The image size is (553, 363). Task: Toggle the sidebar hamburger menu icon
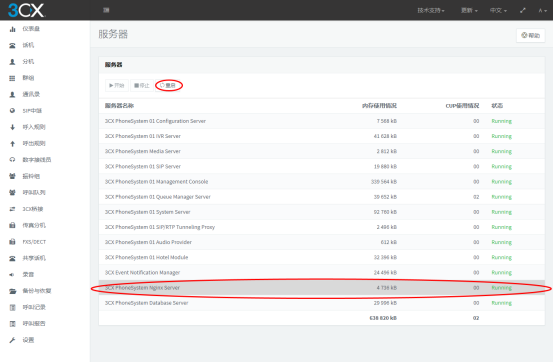coord(106,10)
